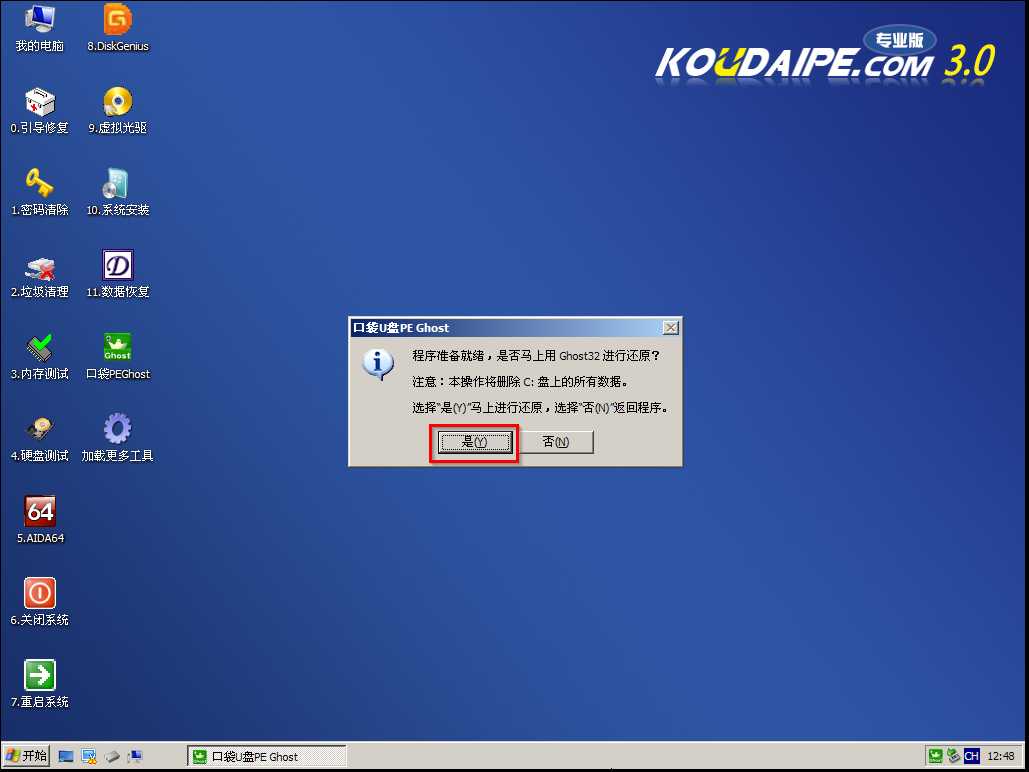Launch the 硬盘测试 disk test tool

(39, 430)
